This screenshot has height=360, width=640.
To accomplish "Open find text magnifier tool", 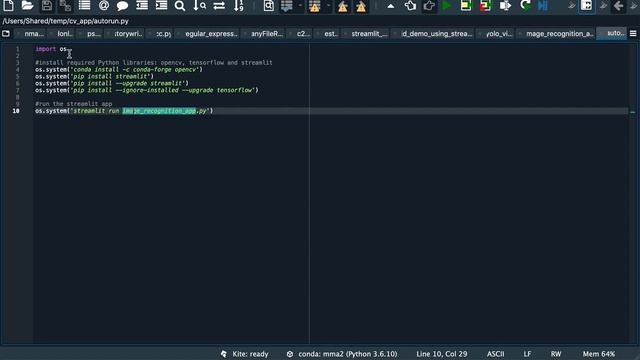I will click(x=180, y=6).
